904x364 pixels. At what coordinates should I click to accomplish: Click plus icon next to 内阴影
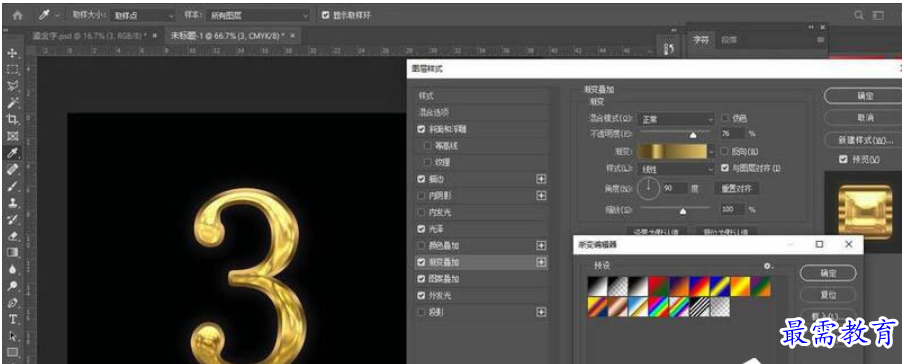pos(541,196)
